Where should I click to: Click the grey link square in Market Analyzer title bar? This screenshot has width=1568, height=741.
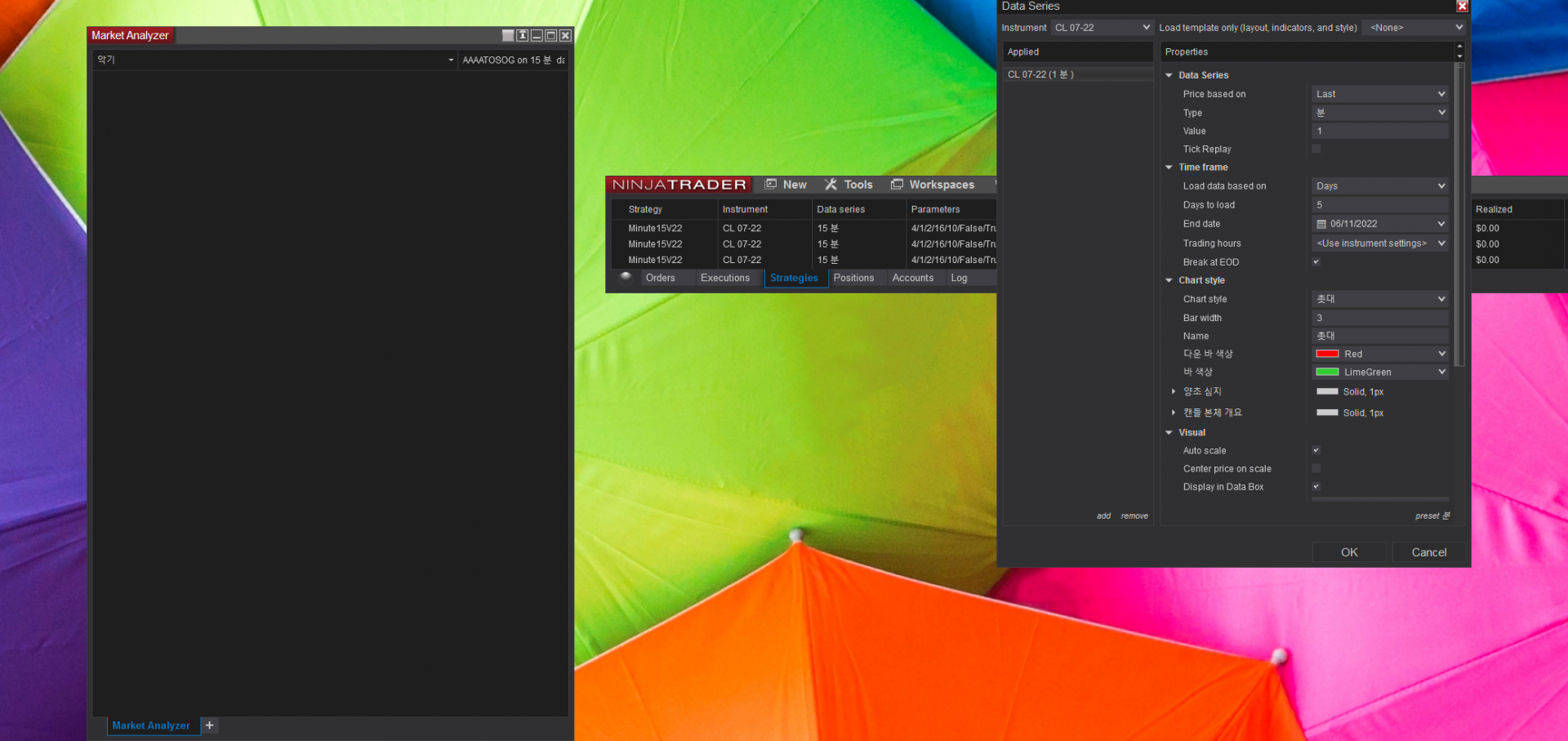tap(508, 36)
